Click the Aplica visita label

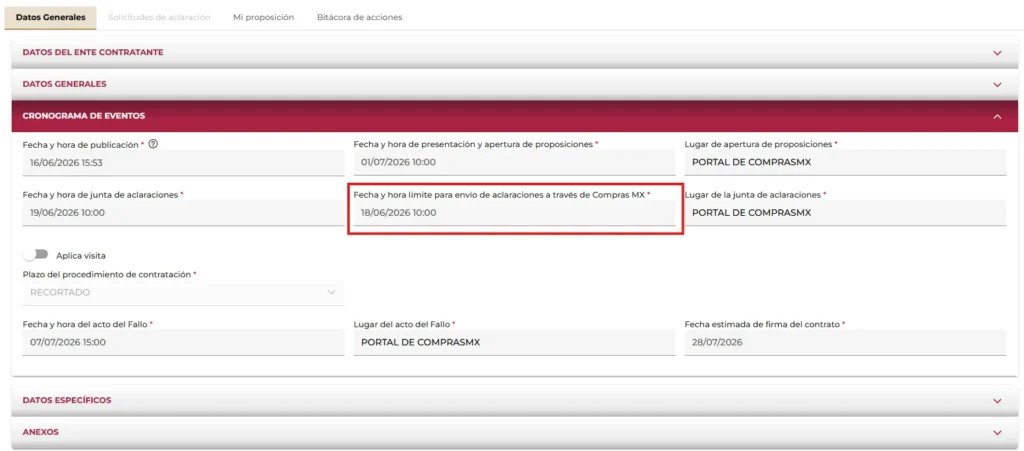coord(81,256)
